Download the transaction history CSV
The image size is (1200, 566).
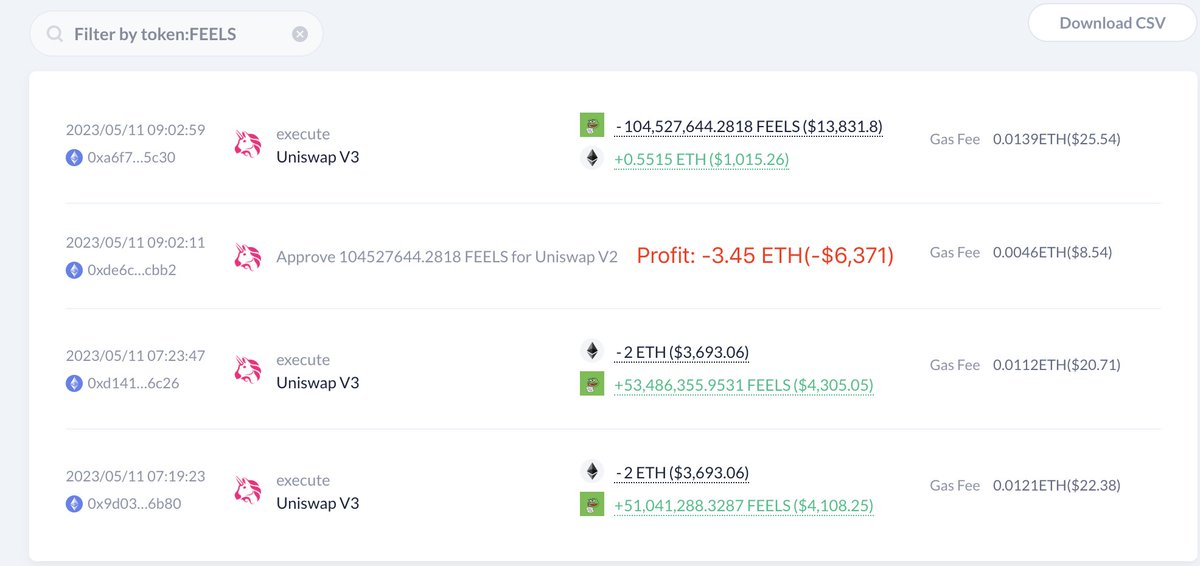tap(1112, 23)
